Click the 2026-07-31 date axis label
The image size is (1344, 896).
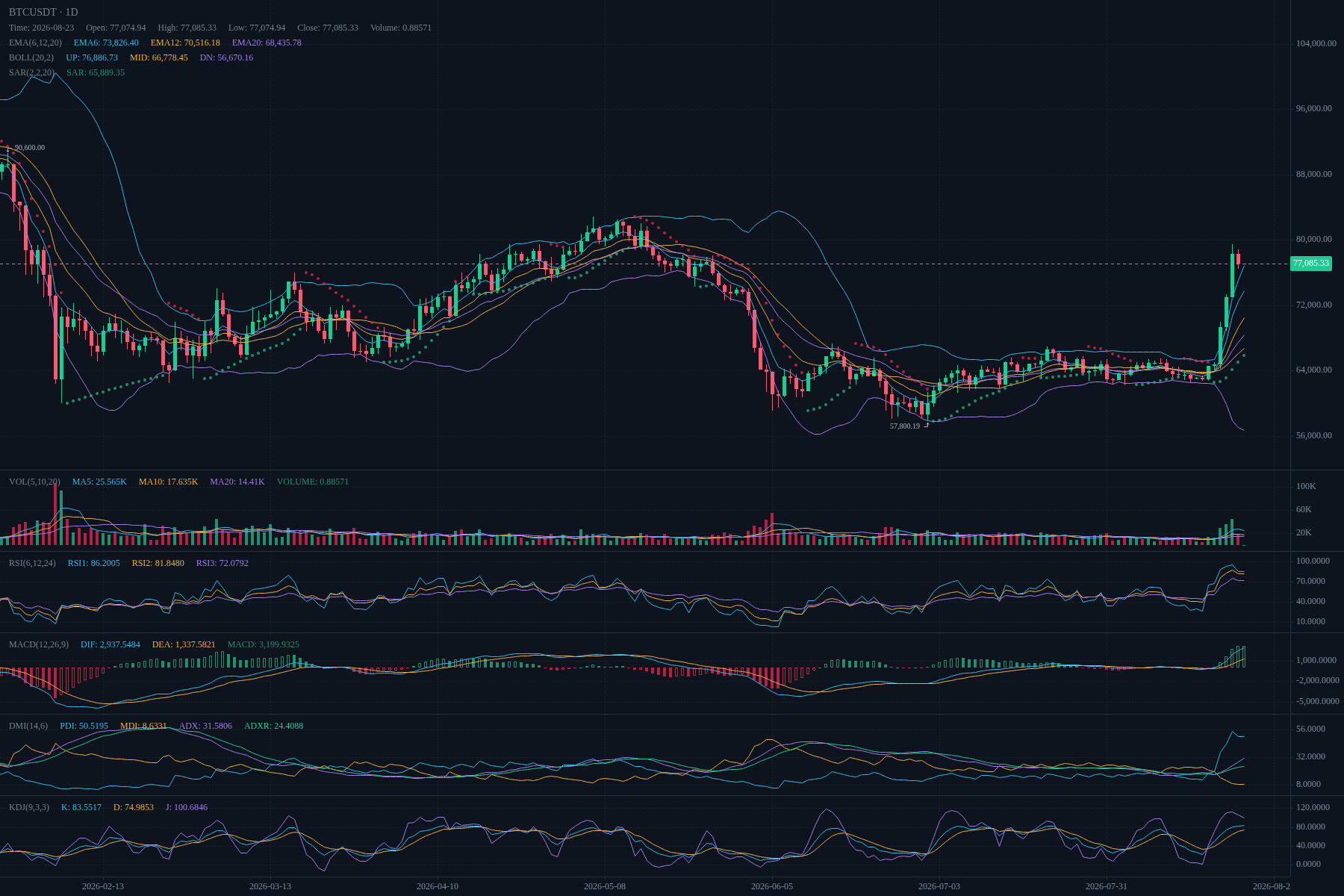(1107, 886)
